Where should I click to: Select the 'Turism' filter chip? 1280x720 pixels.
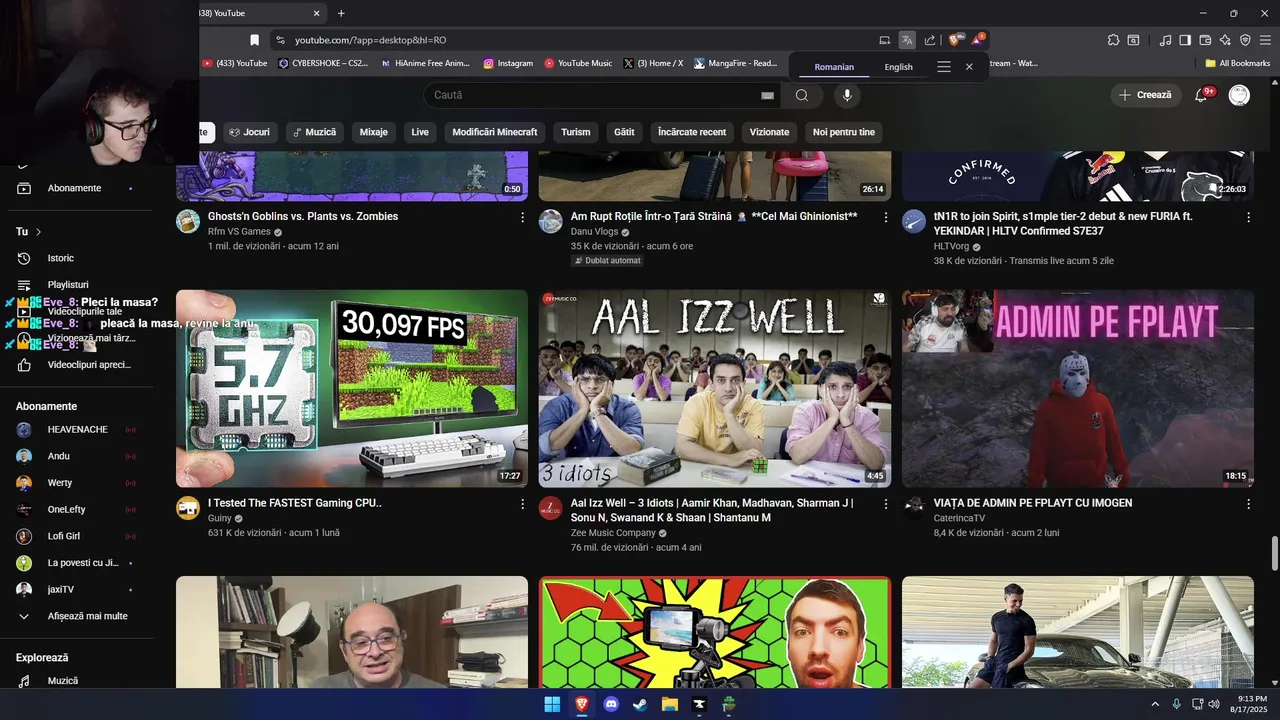(x=575, y=132)
